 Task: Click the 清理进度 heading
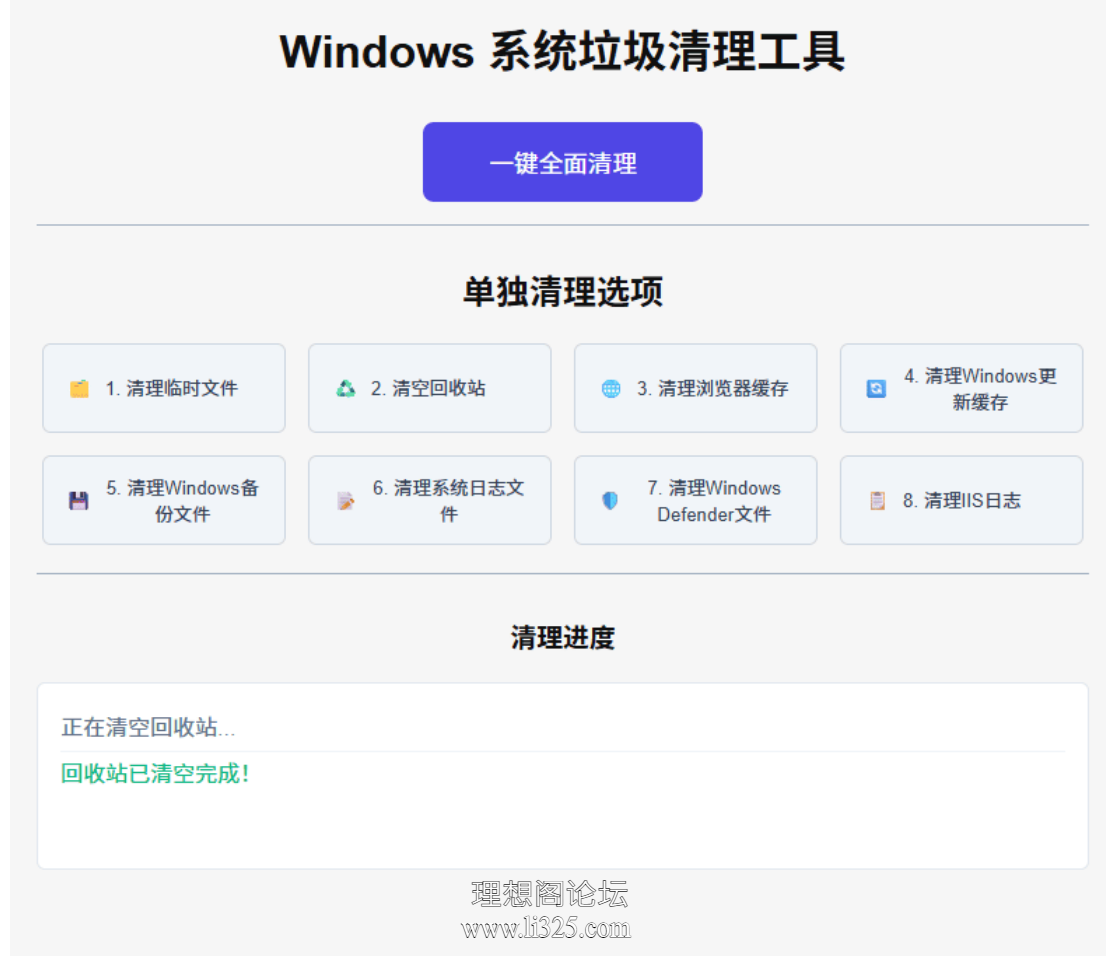tap(562, 638)
